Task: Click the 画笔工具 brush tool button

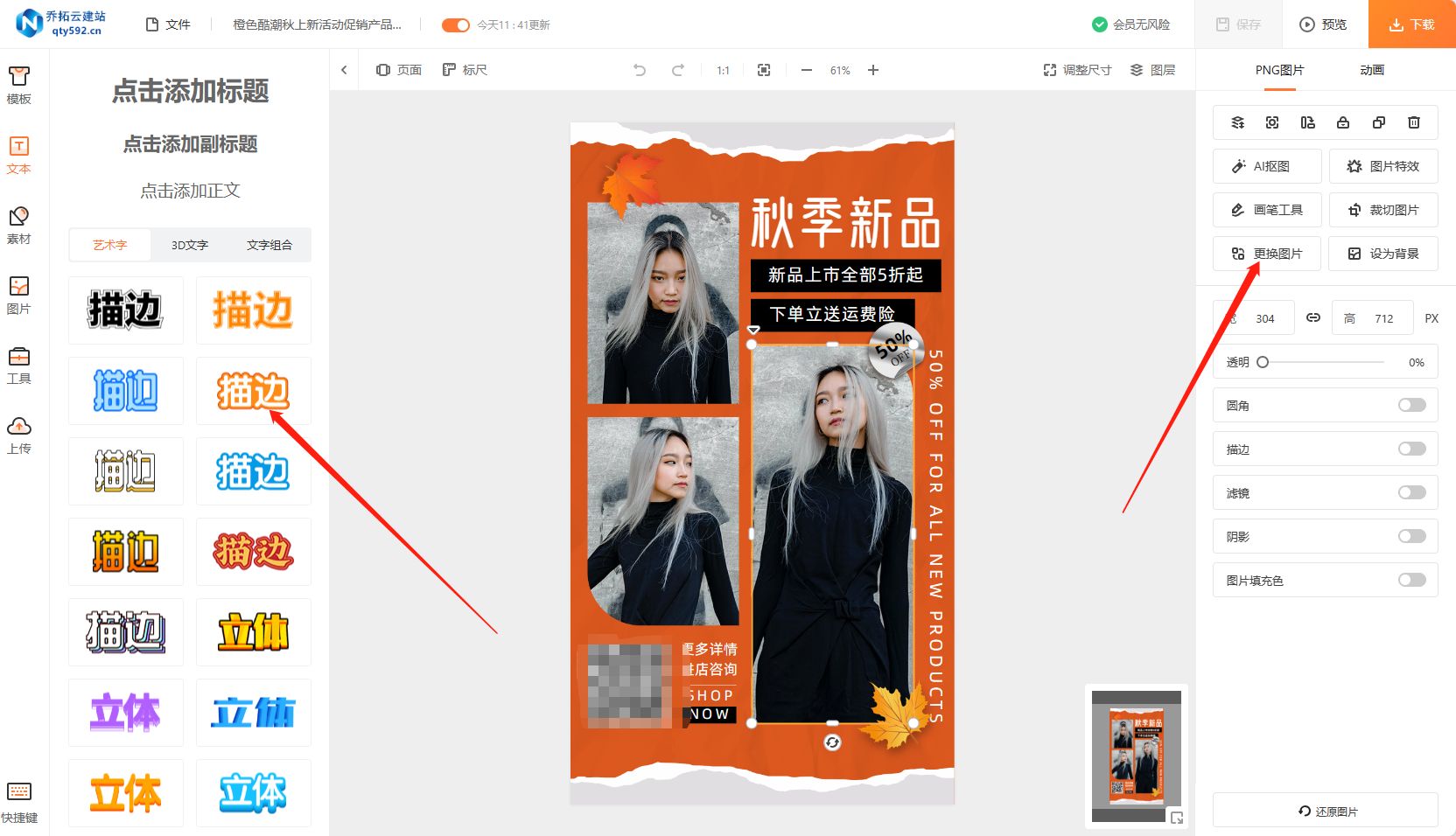Action: 1267,210
